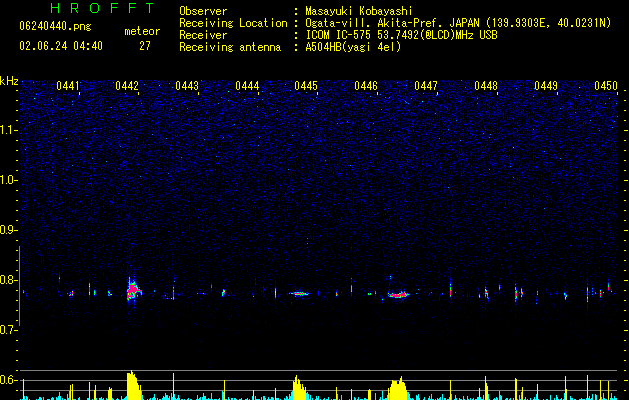629x400 pixels.
Task: Click the 0447 time marker
Action: [426, 86]
